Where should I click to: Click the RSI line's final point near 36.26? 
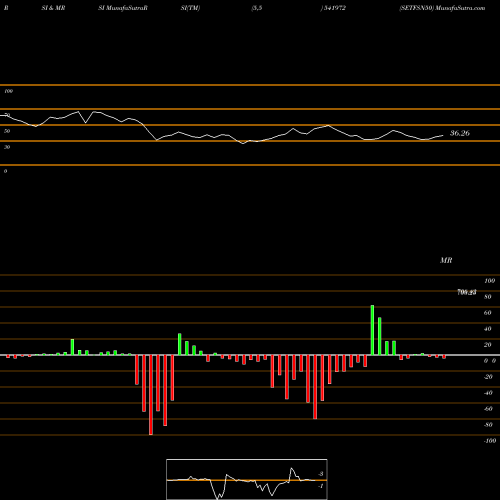443,135
